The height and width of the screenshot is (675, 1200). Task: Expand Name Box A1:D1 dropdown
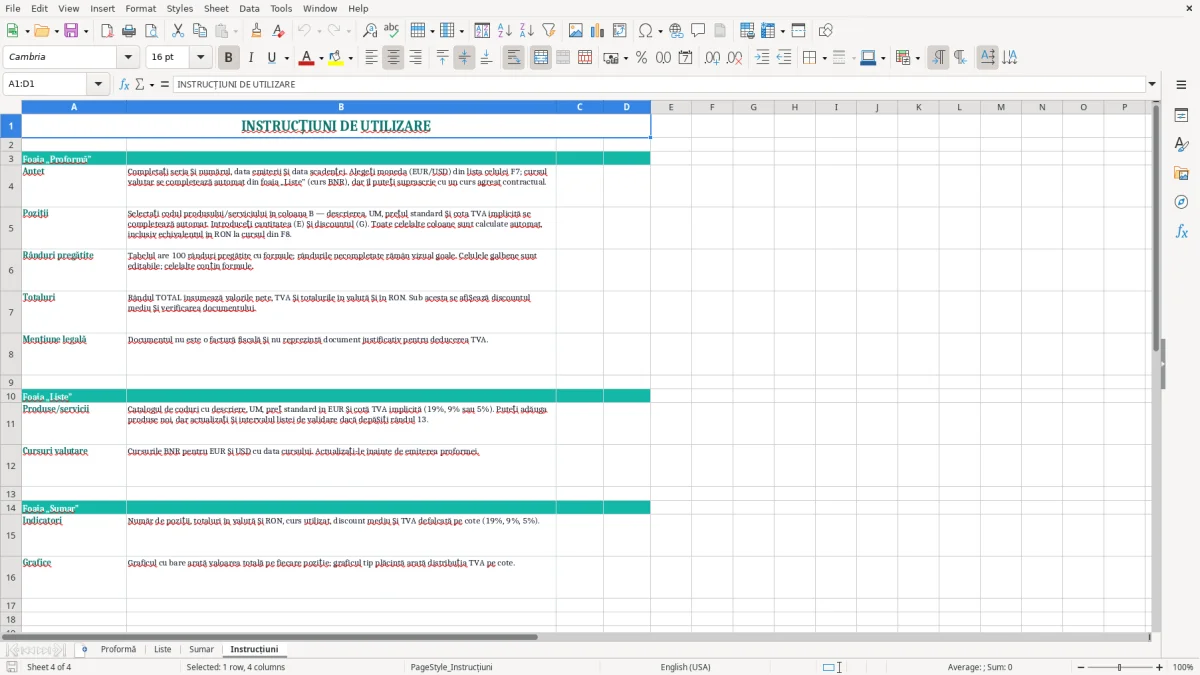tap(98, 85)
